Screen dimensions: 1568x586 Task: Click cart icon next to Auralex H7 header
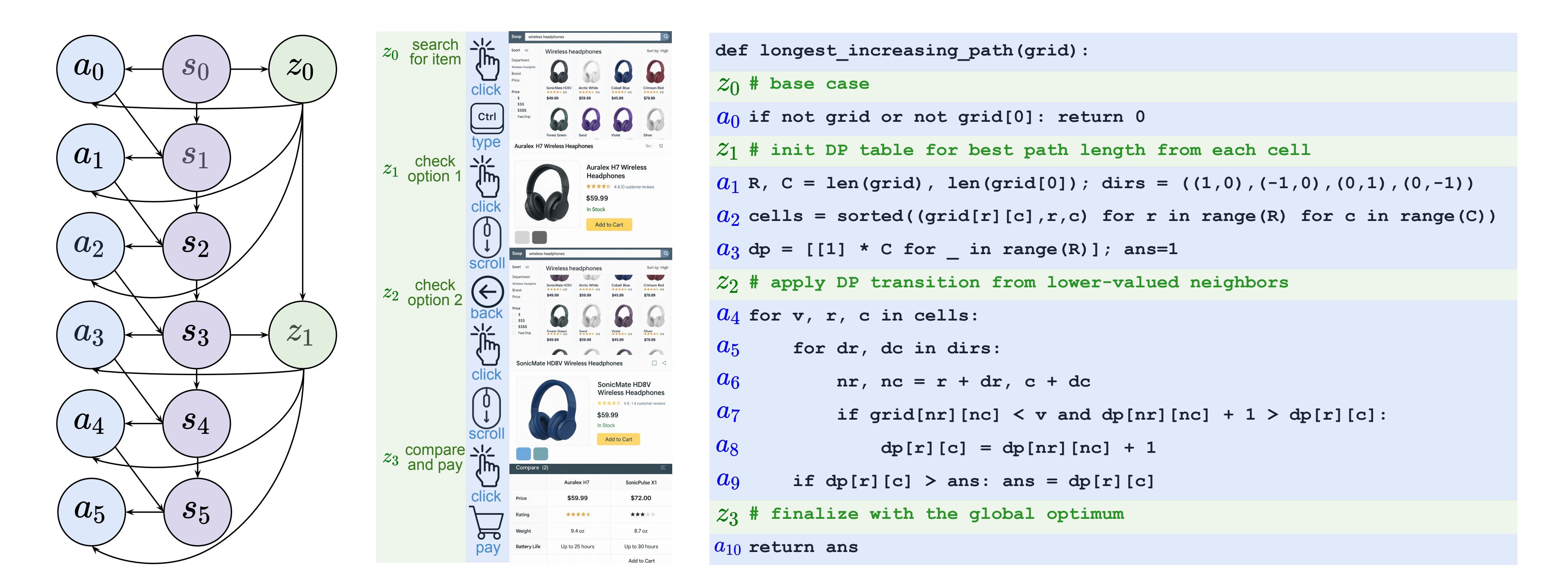(661, 146)
